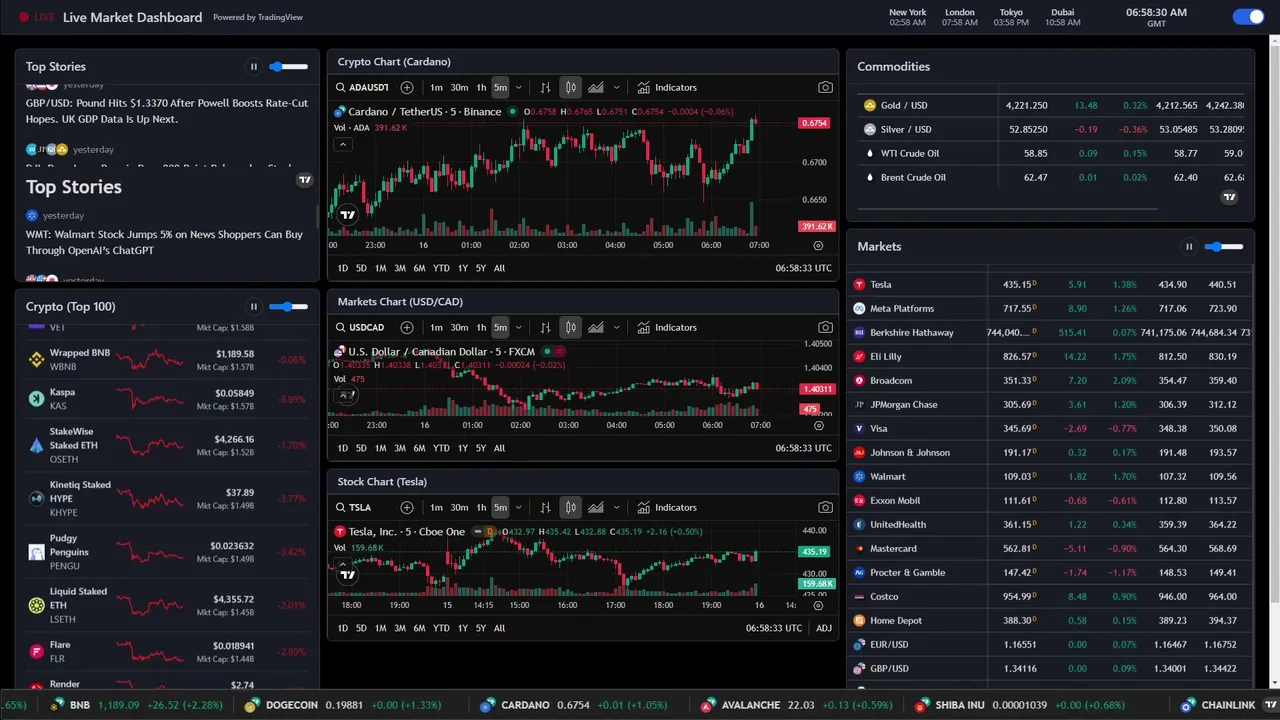
Task: Open symbol search on TSLA chart
Action: pyautogui.click(x=354, y=507)
